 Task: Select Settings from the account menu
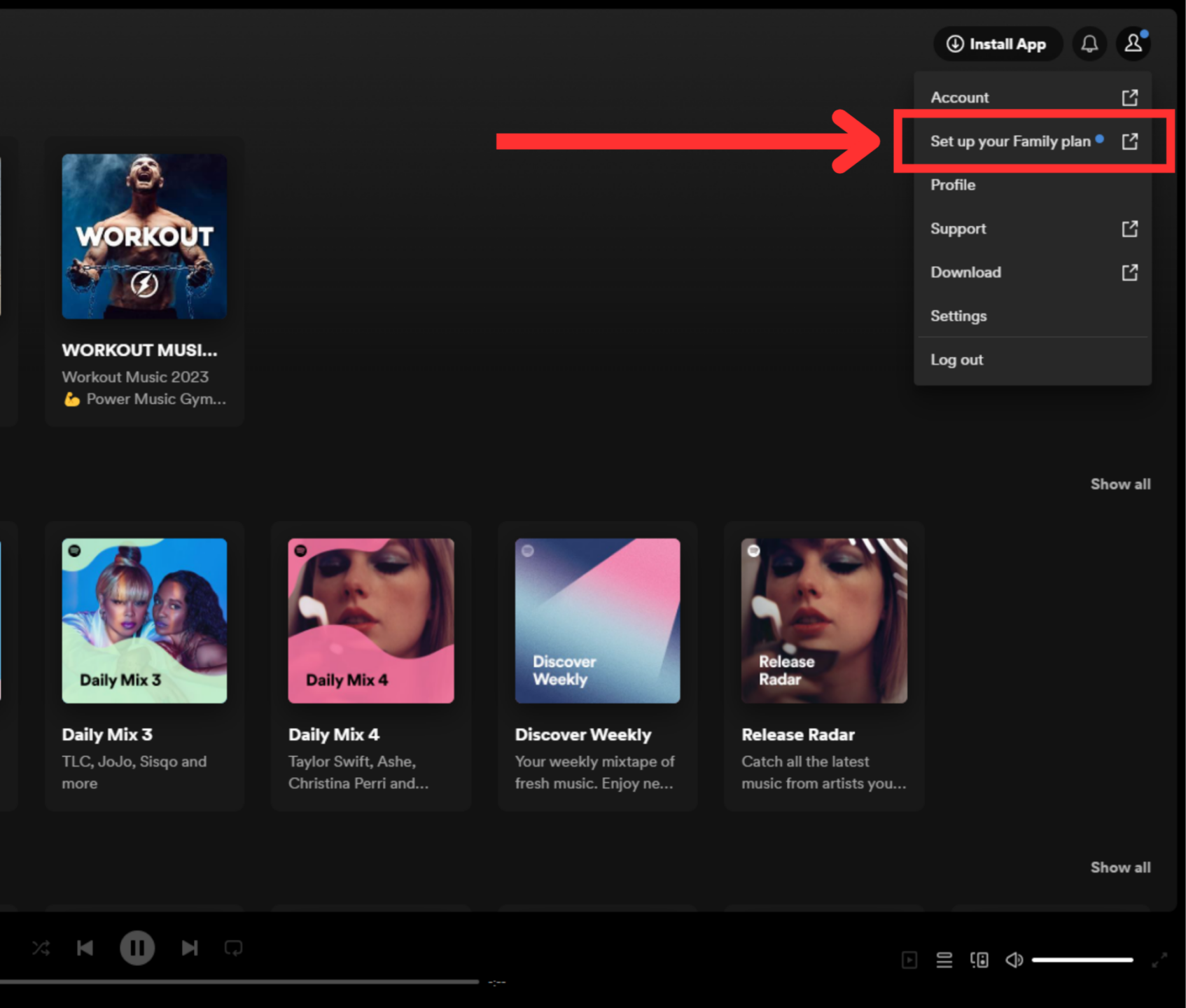[958, 316]
